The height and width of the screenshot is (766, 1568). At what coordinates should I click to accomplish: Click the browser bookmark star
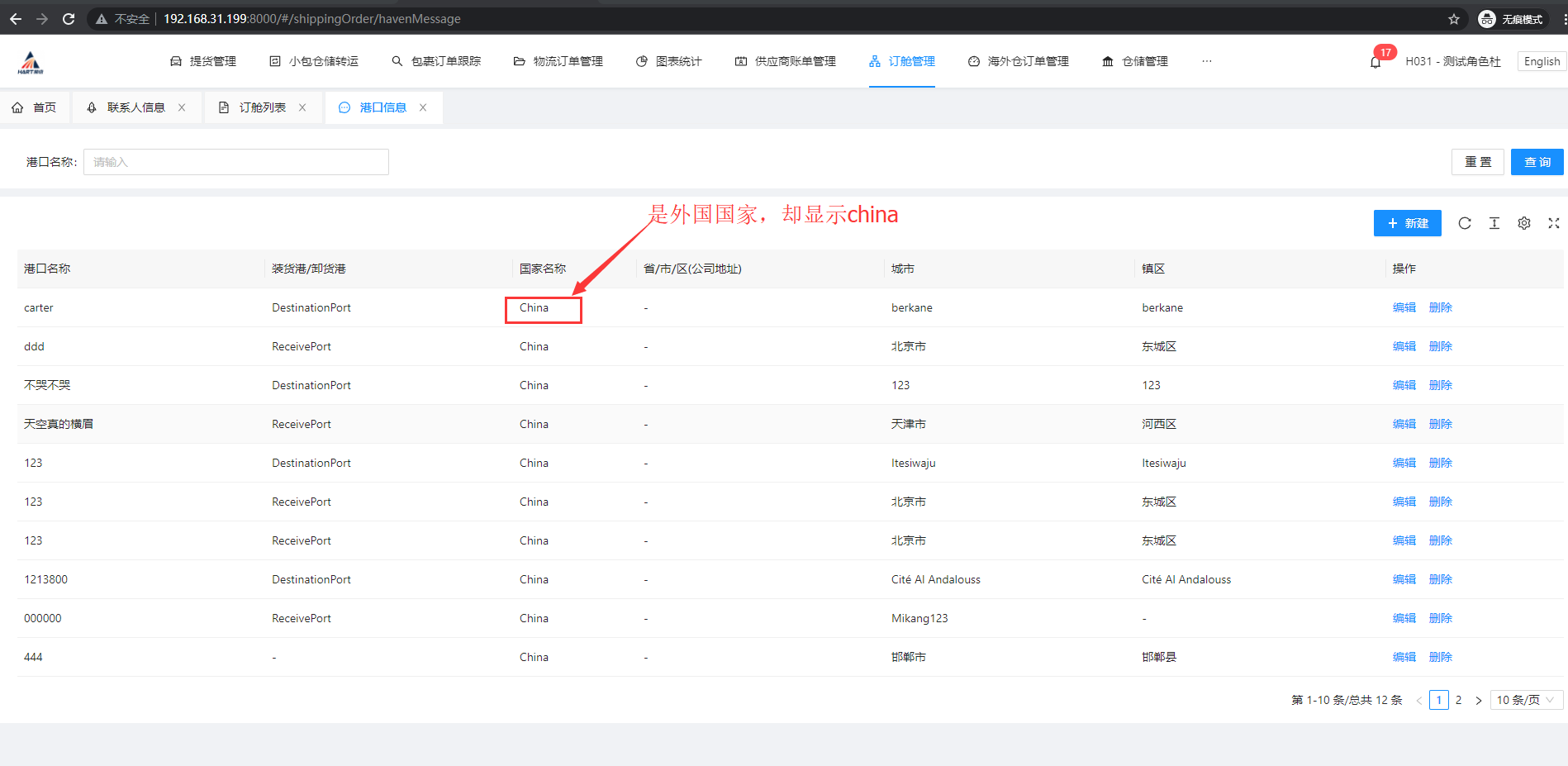(1454, 18)
